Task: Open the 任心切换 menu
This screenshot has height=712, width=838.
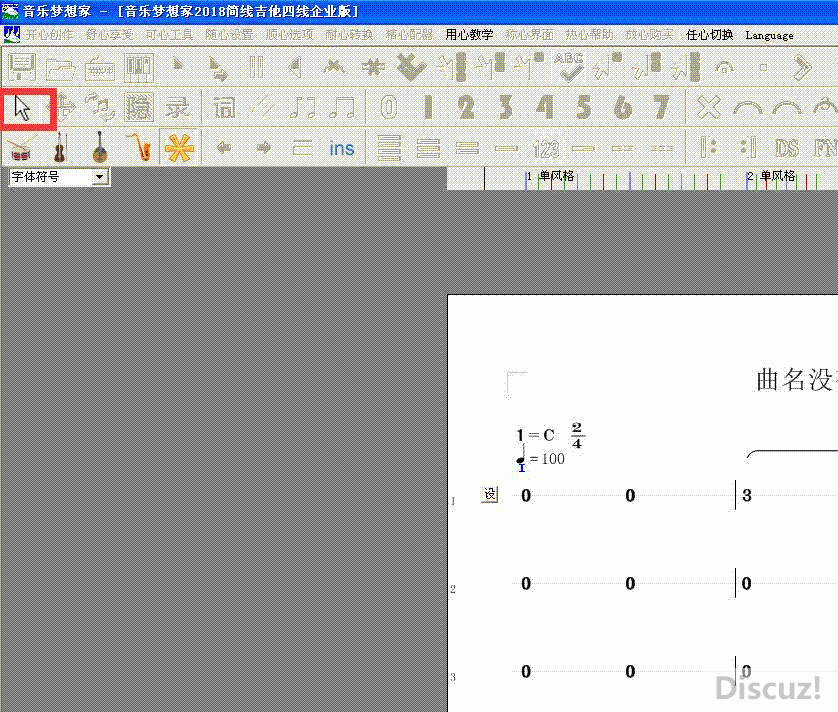Action: coord(710,35)
